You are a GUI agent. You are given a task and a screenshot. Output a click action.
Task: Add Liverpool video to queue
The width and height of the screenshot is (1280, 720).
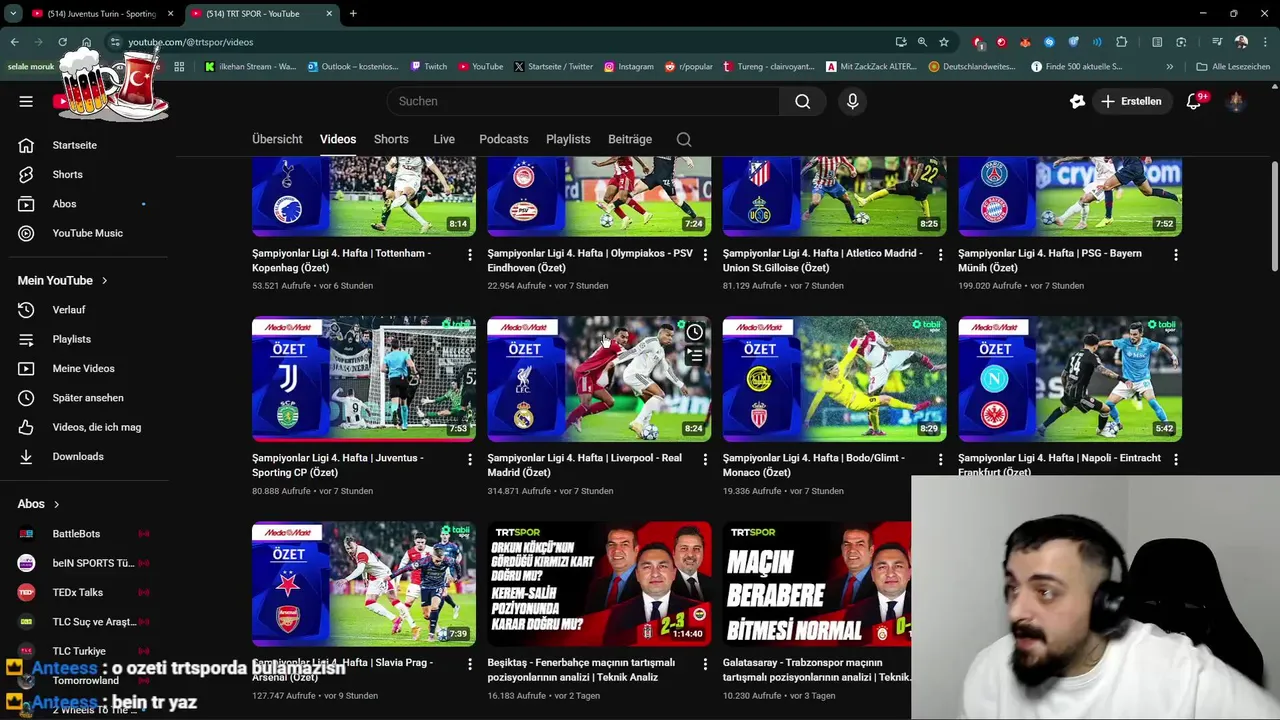coord(695,355)
